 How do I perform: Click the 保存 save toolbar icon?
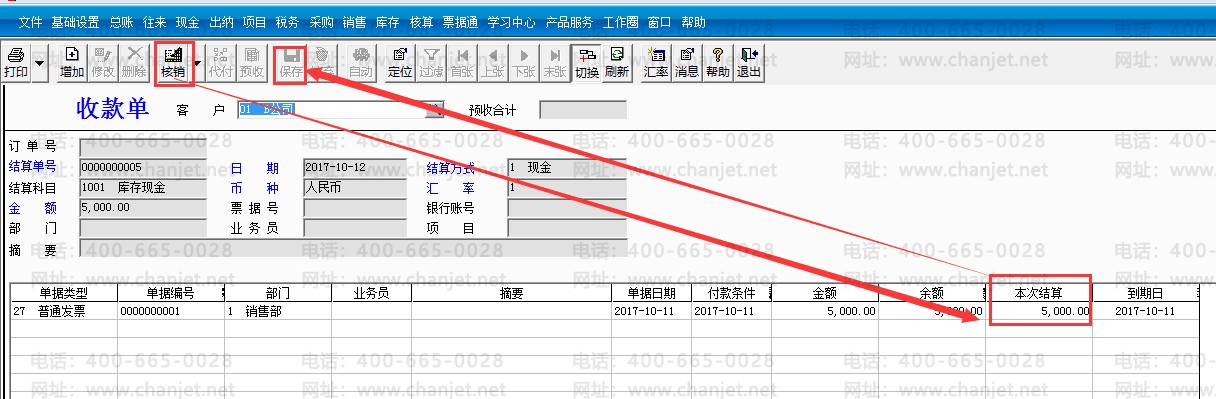291,62
